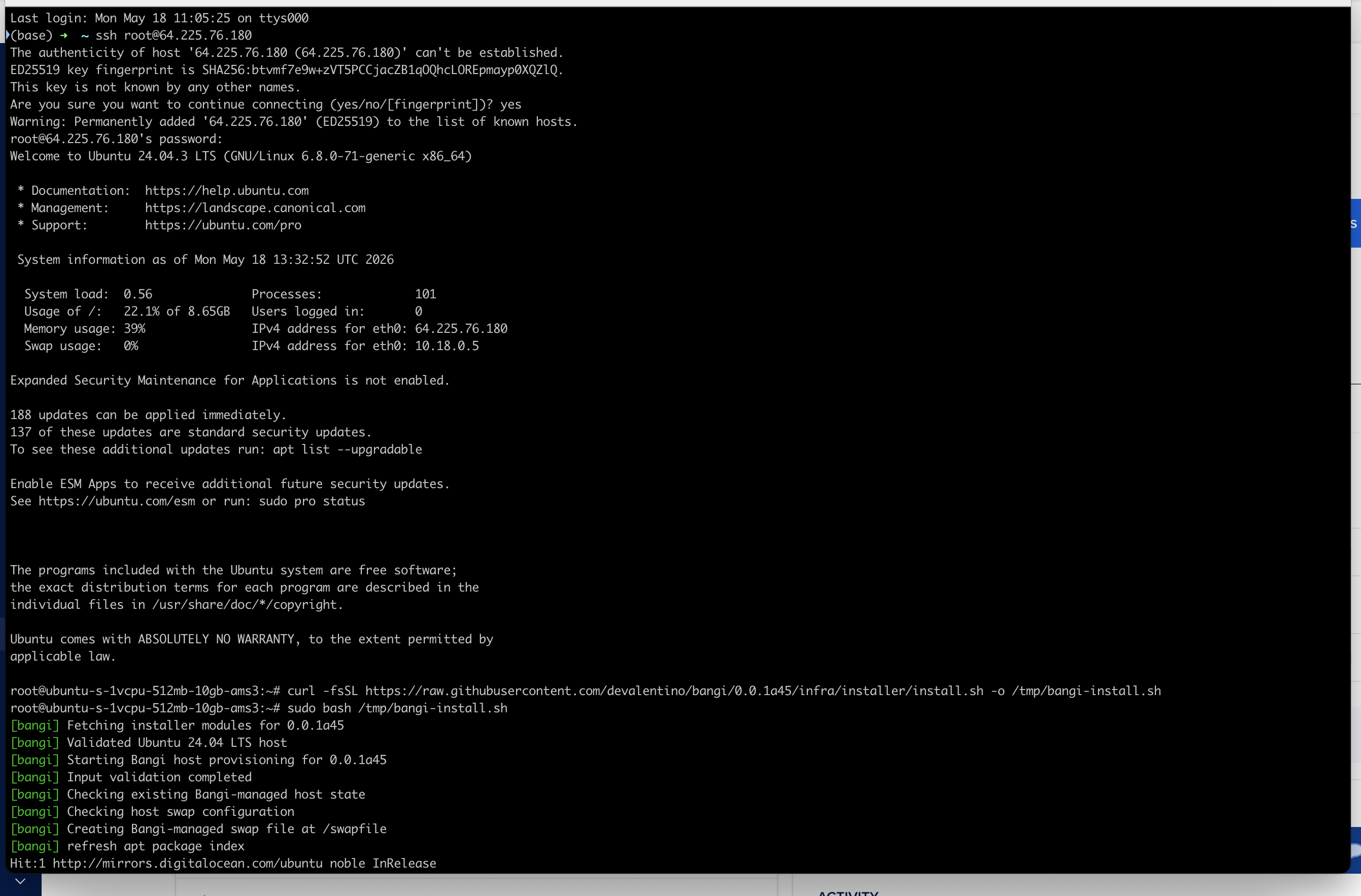
Task: Click the 'Users logged in' value 0
Action: 419,312
